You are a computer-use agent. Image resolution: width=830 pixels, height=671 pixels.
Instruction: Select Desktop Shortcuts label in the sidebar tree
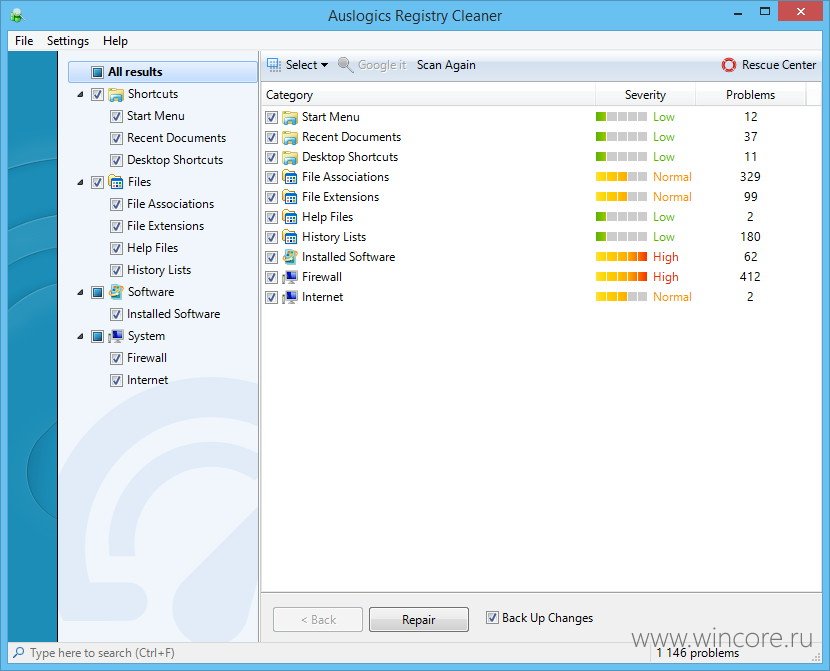pos(175,160)
